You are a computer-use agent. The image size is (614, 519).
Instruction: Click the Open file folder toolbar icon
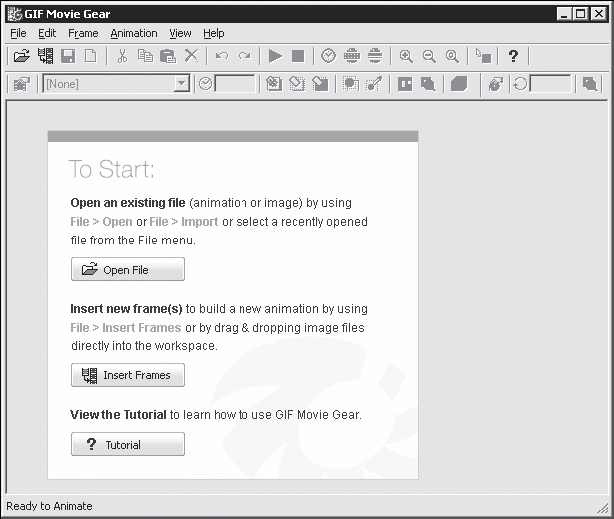point(21,57)
